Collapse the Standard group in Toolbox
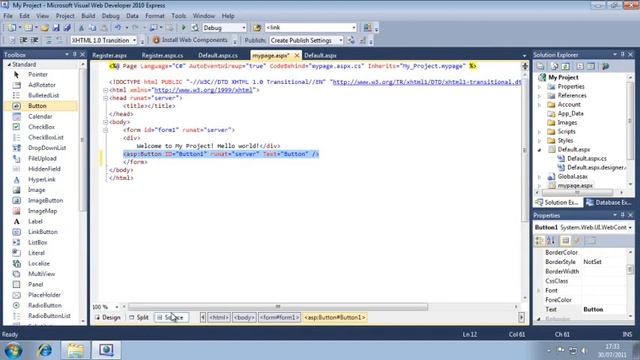The height and width of the screenshot is (360, 640). 9,64
